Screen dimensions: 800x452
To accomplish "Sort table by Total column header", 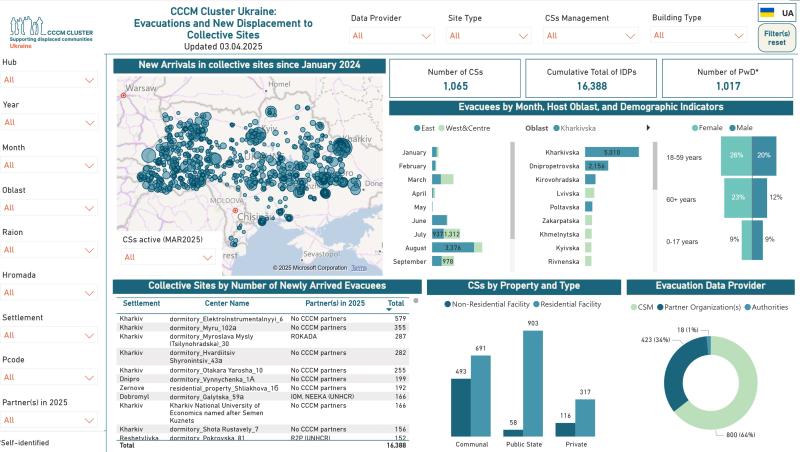I will pos(396,303).
